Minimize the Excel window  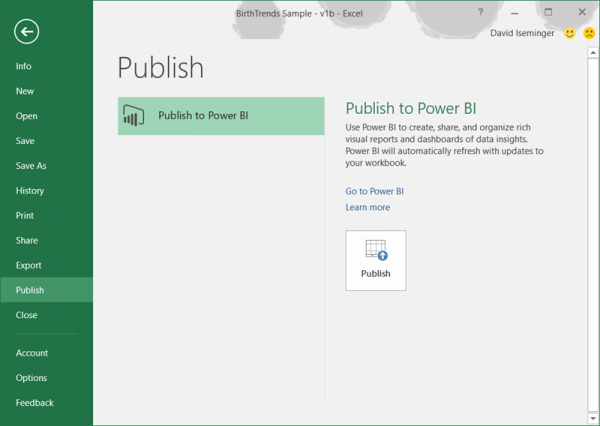pyautogui.click(x=514, y=13)
